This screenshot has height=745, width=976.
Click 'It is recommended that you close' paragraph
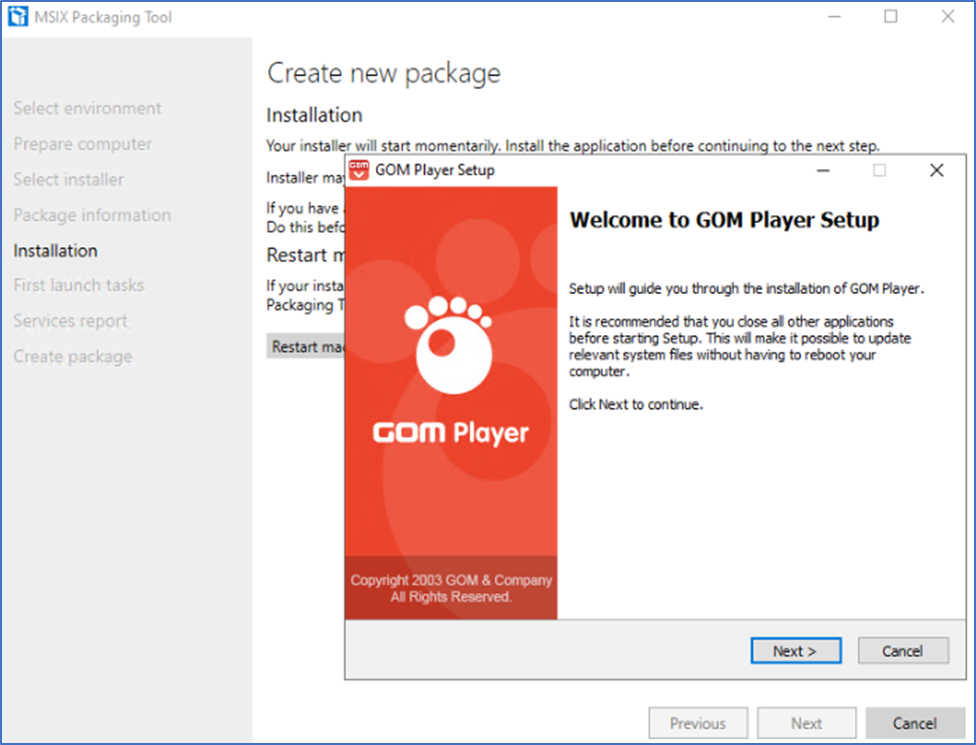[x=739, y=347]
